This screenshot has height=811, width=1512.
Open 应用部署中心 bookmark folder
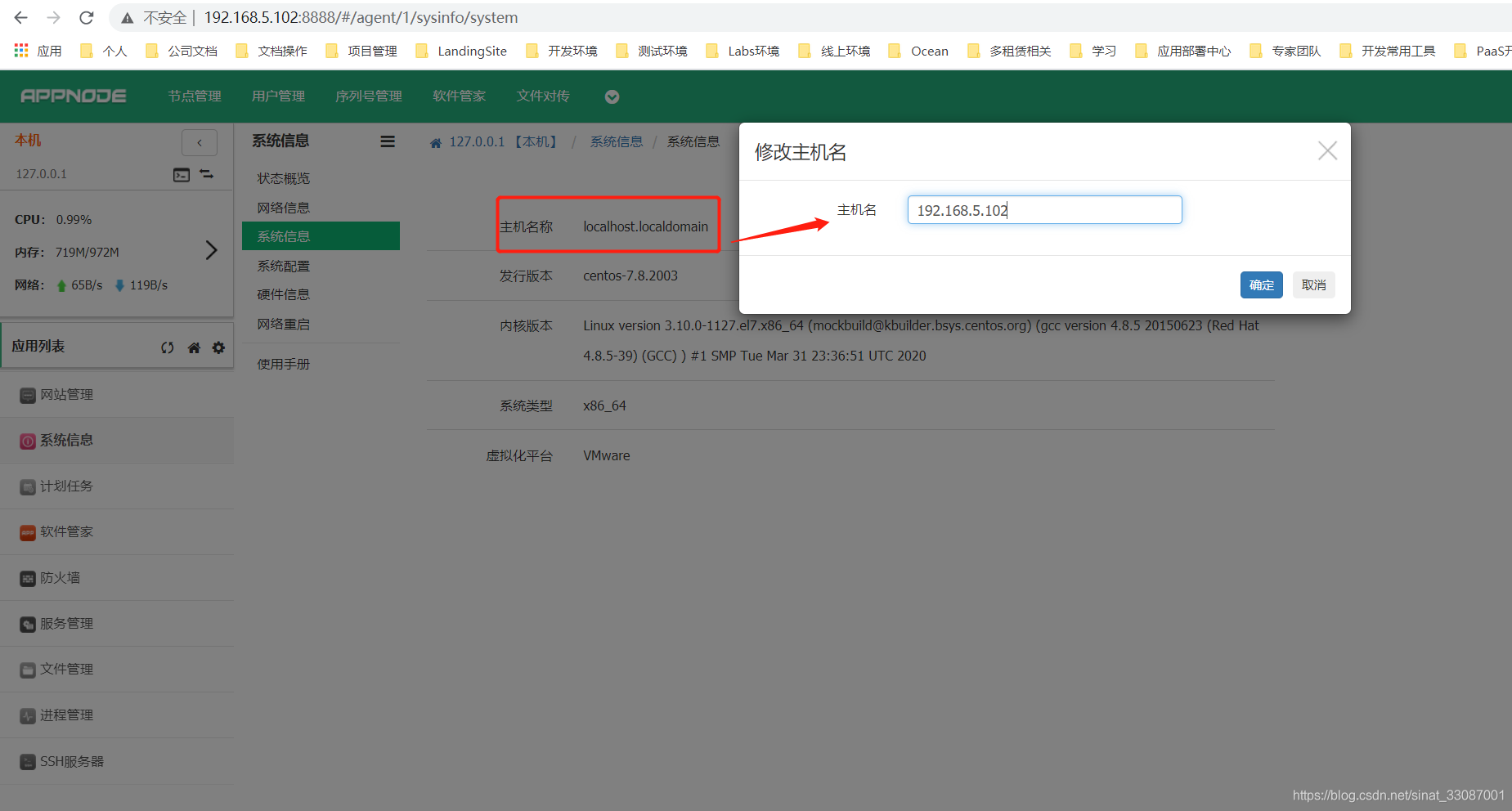[1183, 51]
